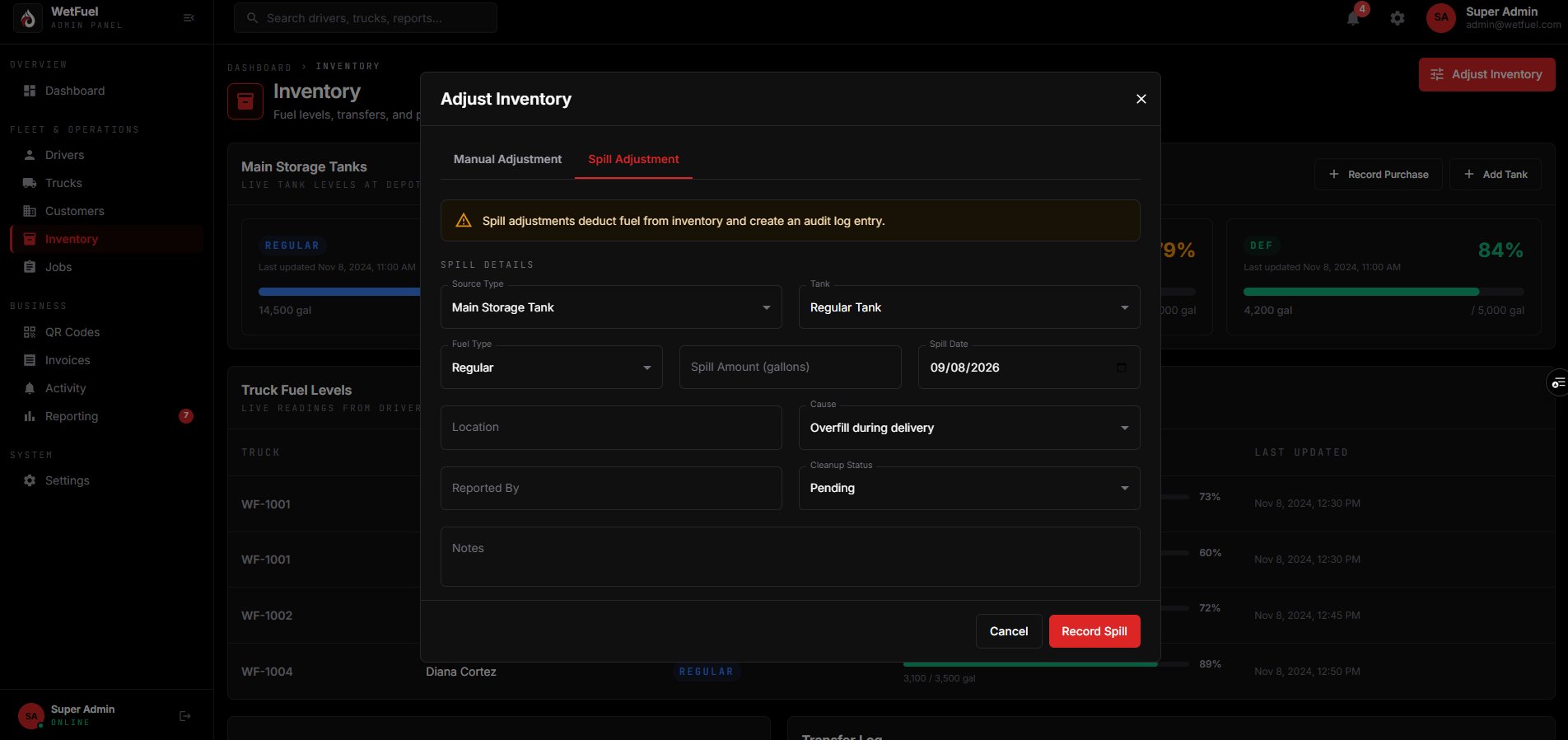The width and height of the screenshot is (1568, 740).
Task: Click the Dashboard grid icon in sidebar
Action: (x=30, y=91)
